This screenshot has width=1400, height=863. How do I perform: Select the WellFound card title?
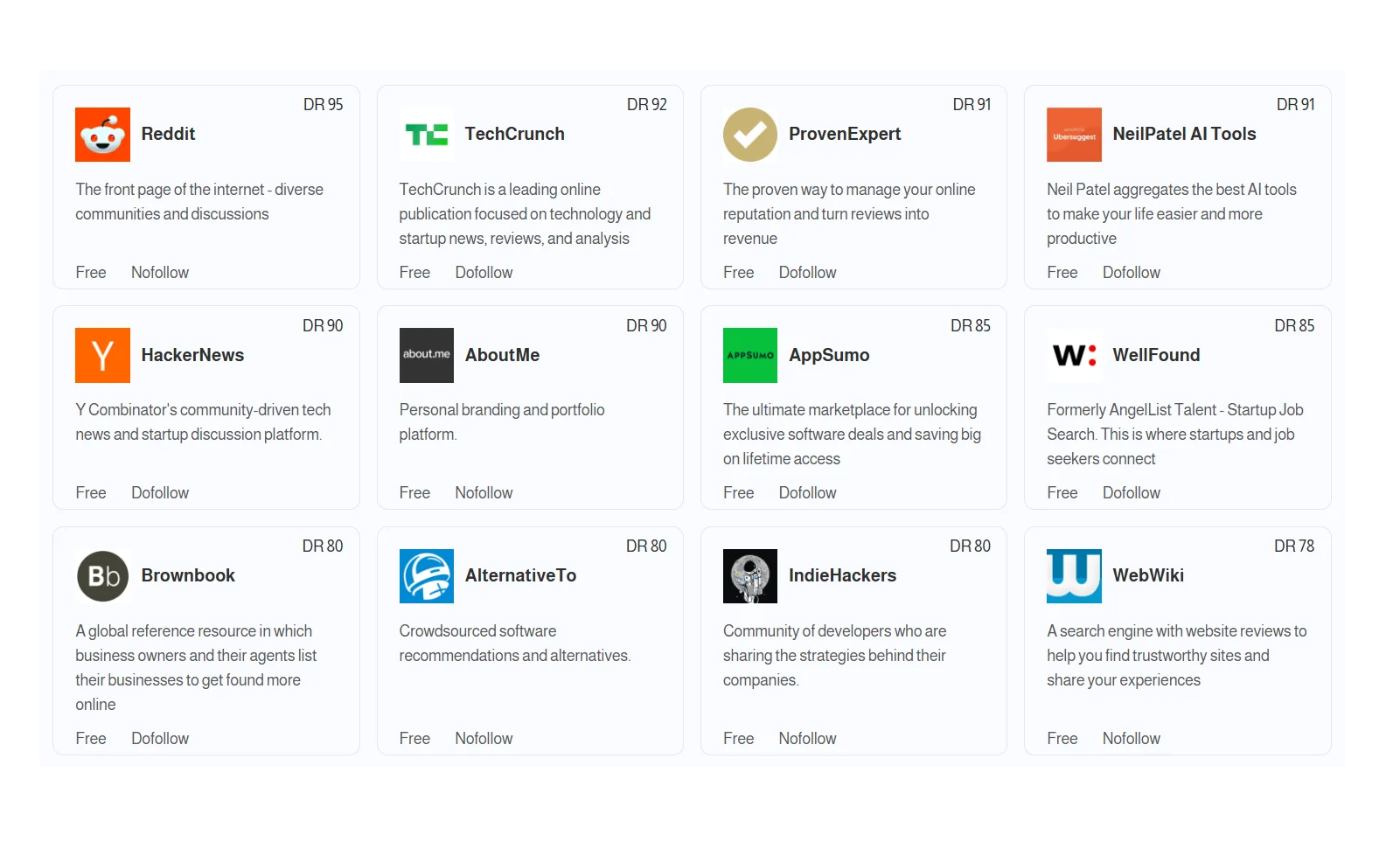point(1156,355)
